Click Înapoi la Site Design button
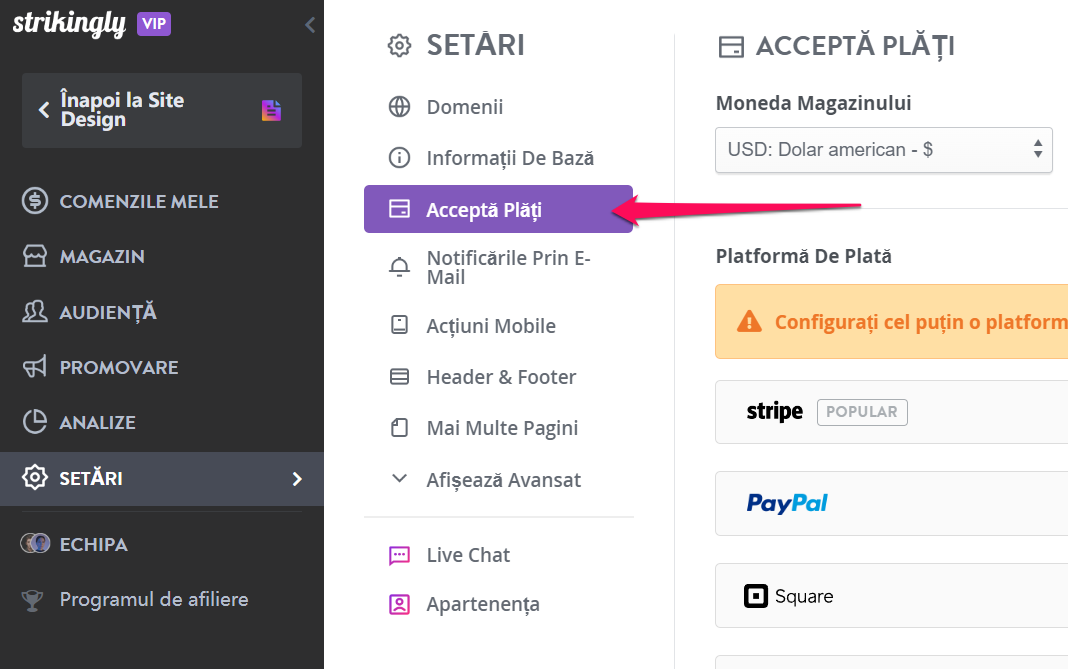The width and height of the screenshot is (1068, 669). pos(162,110)
